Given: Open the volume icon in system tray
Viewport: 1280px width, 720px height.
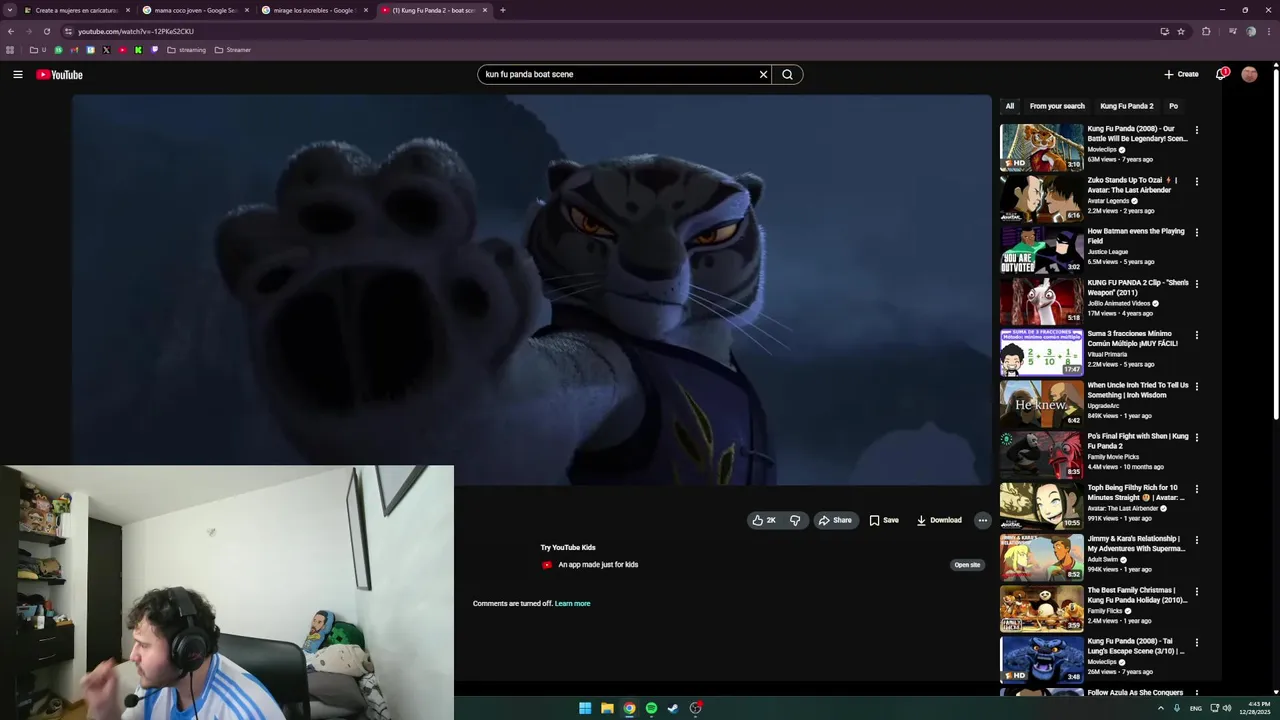Looking at the screenshot, I should click(x=1227, y=708).
